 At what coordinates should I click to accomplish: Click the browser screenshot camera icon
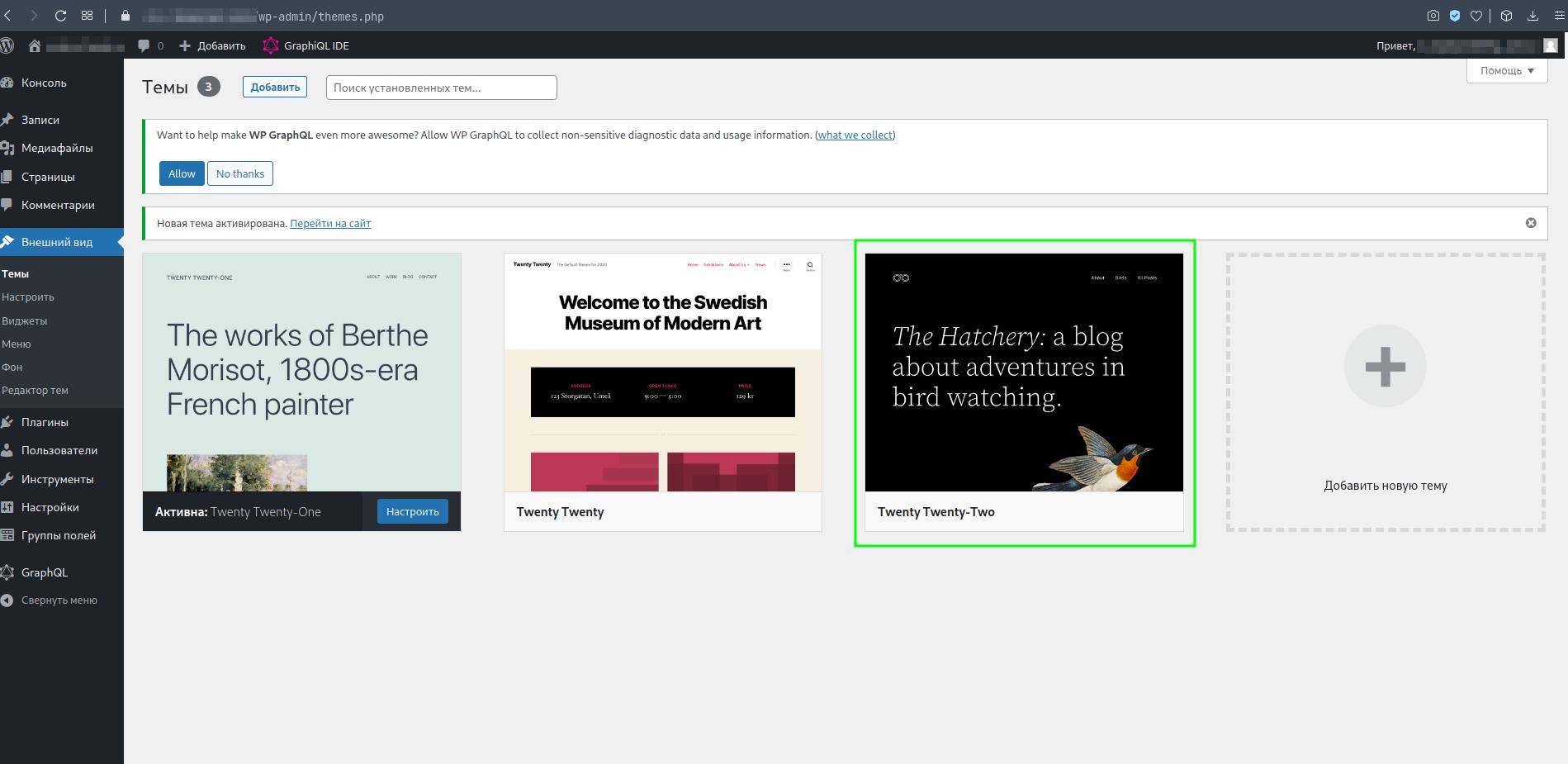(1433, 16)
